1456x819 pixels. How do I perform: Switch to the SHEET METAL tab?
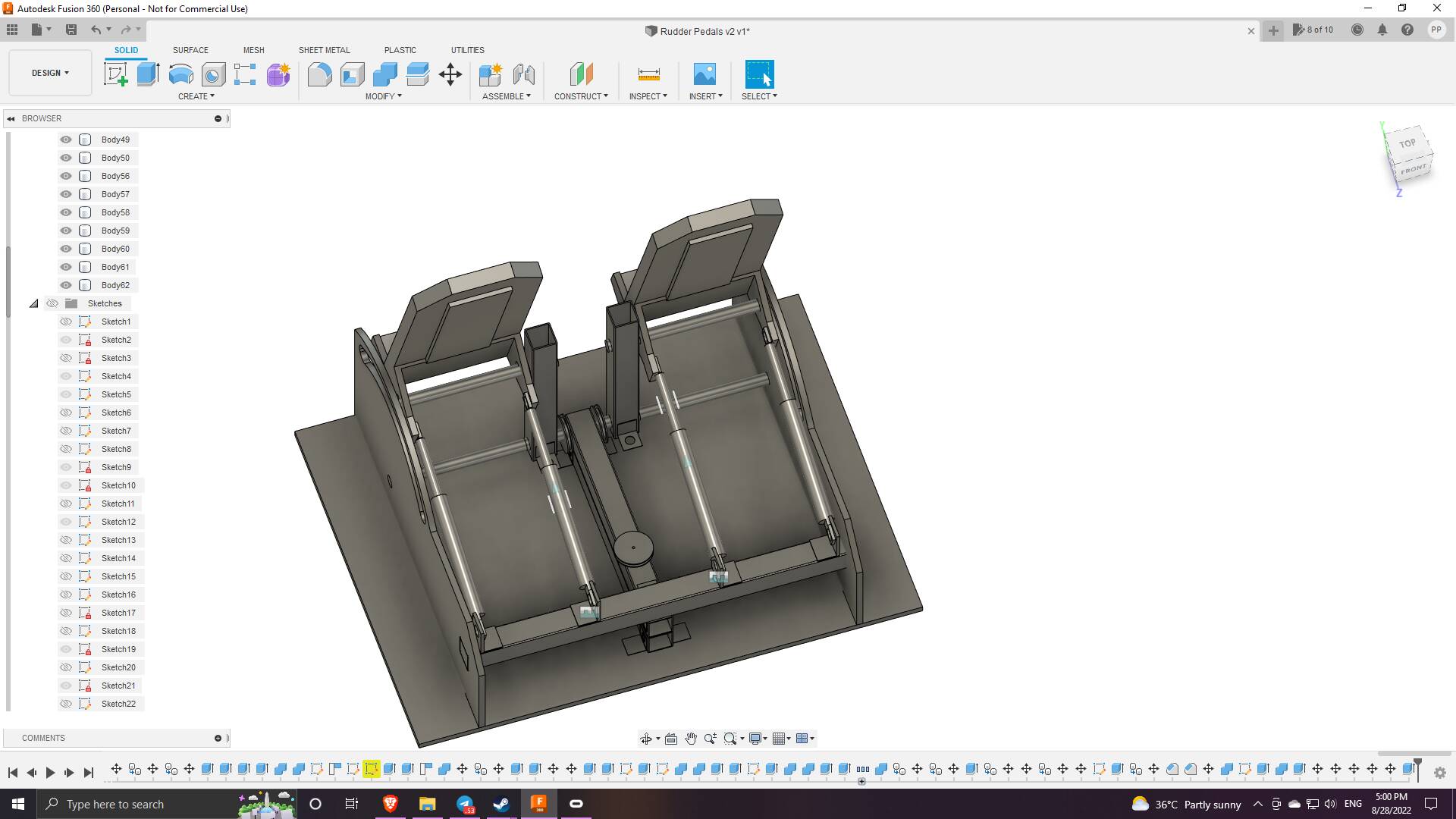pyautogui.click(x=324, y=50)
